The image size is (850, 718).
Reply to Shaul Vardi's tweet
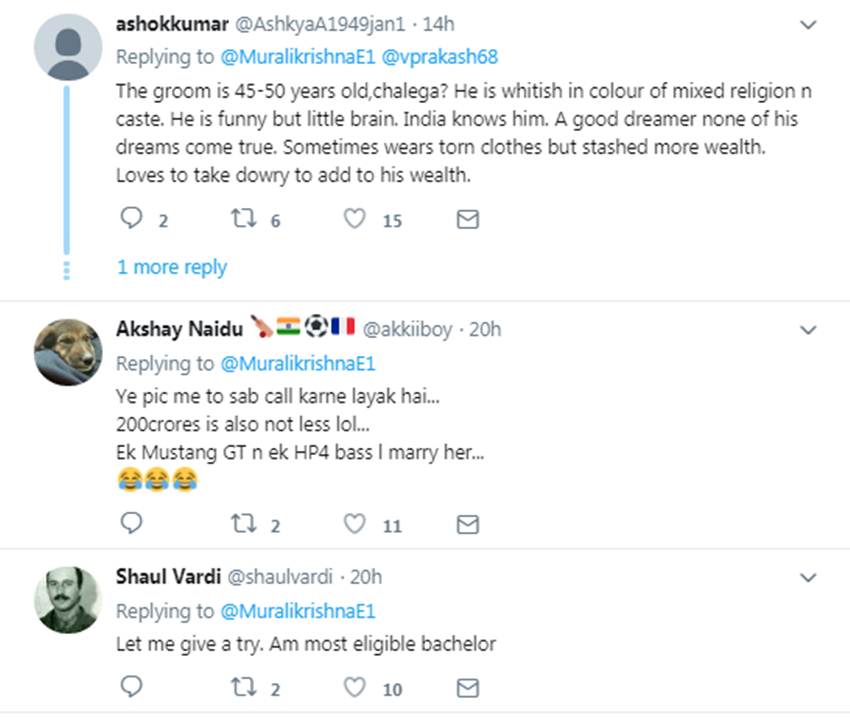[132, 687]
